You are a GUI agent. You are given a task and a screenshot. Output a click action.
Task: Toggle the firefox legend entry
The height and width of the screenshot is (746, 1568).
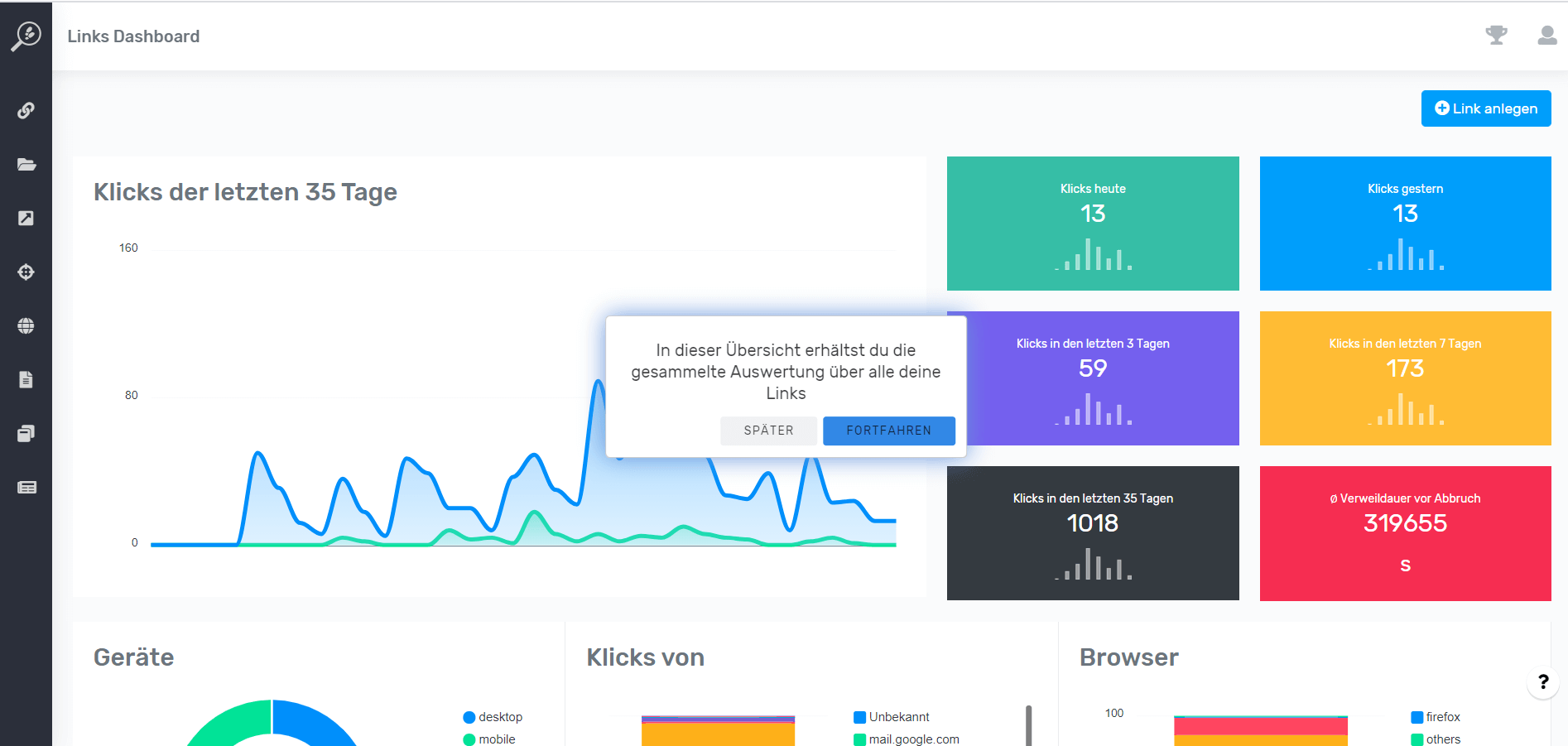pyautogui.click(x=1436, y=717)
